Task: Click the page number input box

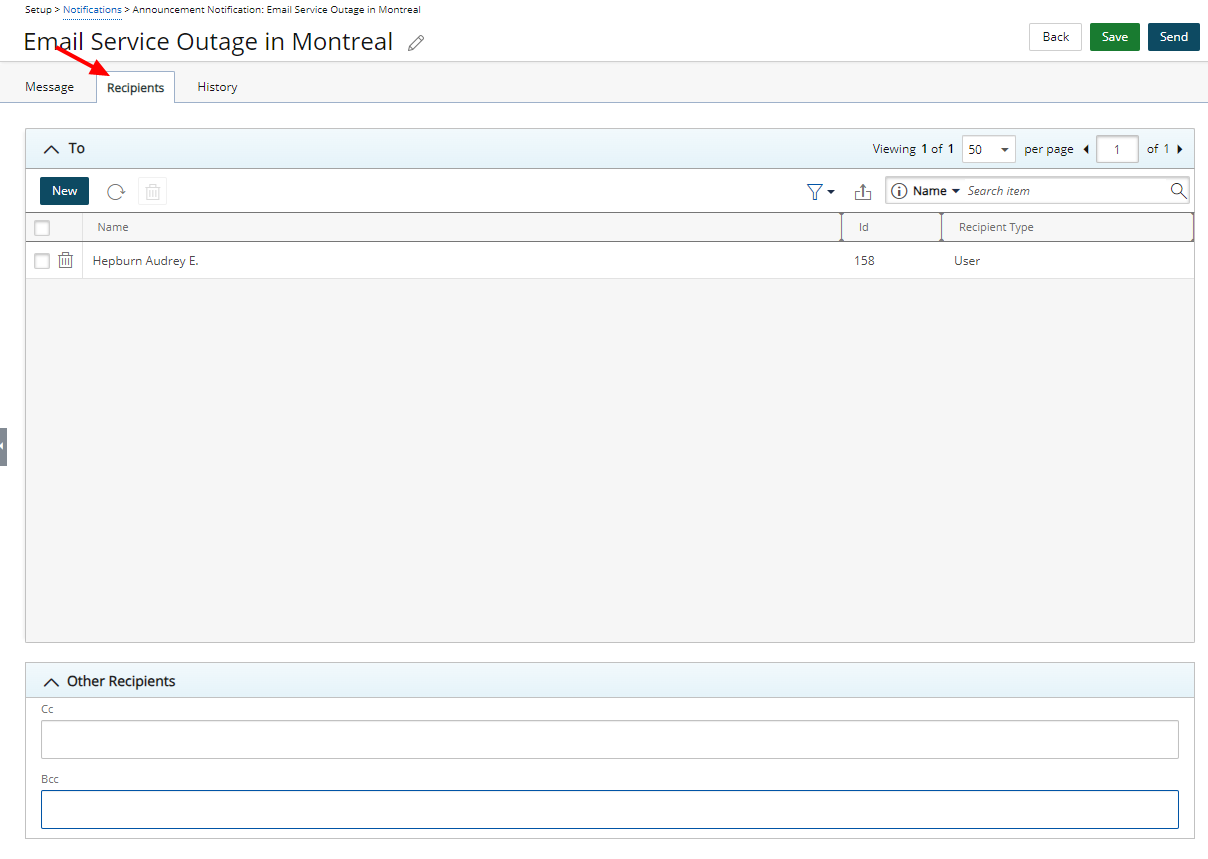Action: coord(1117,149)
